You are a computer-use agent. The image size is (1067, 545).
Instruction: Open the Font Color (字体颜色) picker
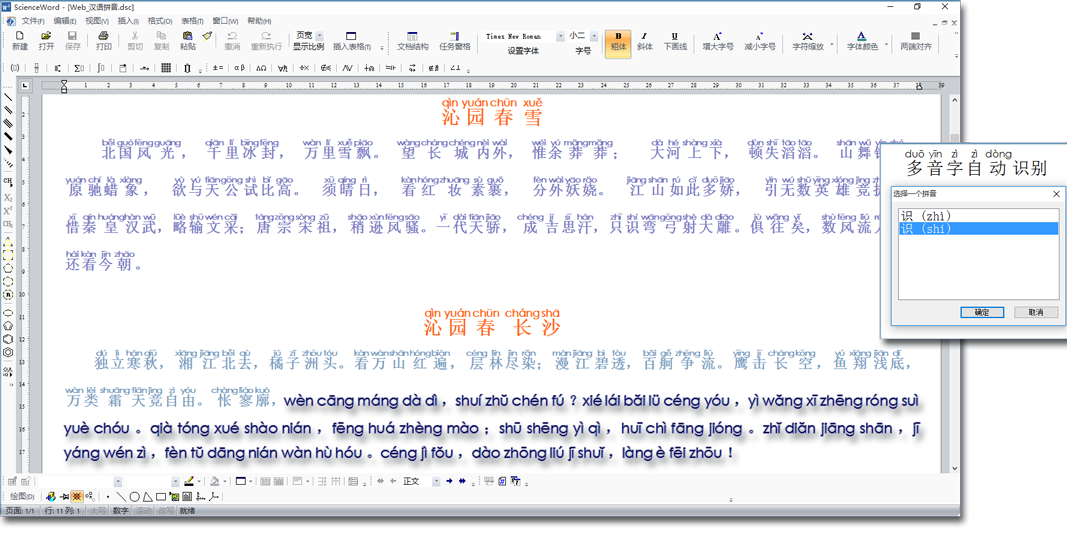click(x=861, y=41)
